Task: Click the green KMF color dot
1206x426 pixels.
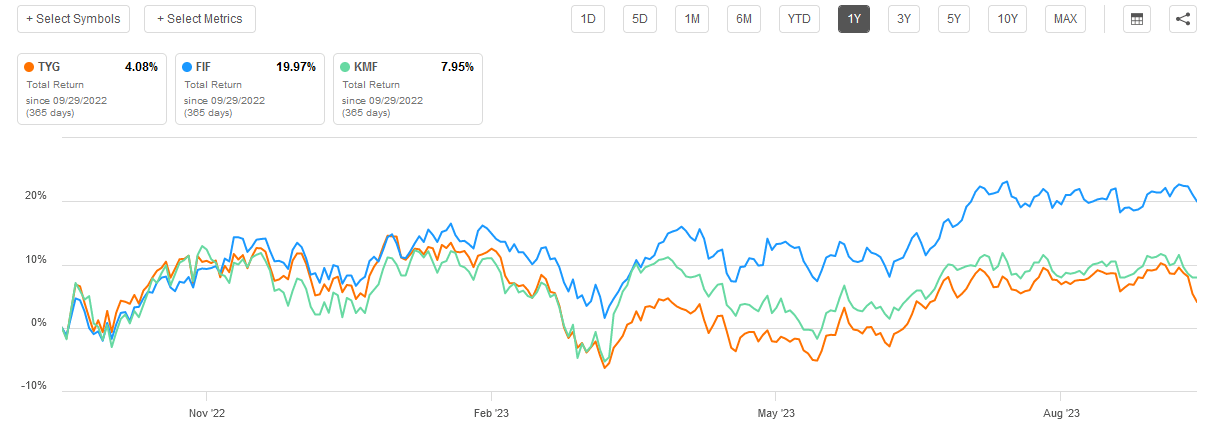Action: 344,67
